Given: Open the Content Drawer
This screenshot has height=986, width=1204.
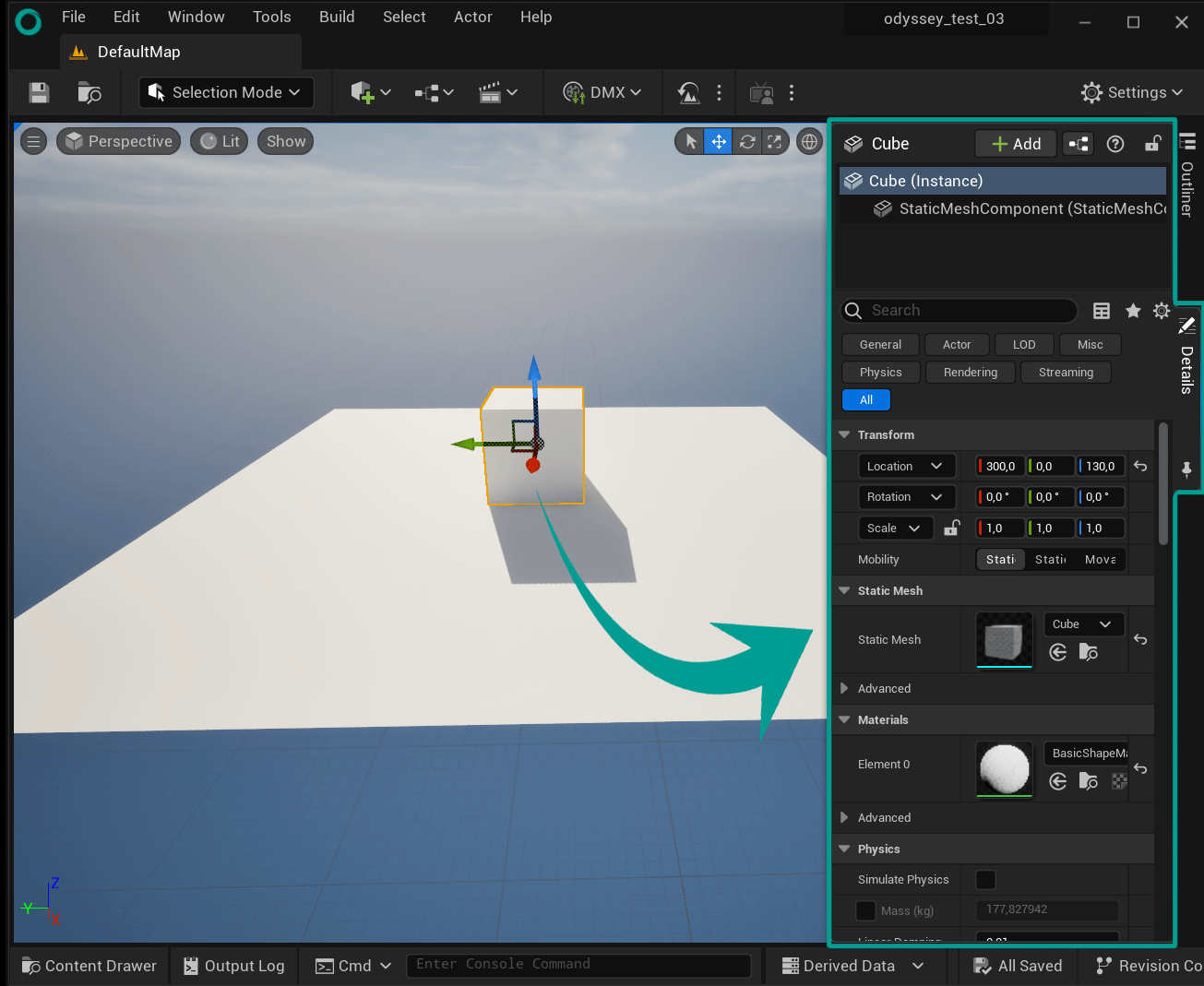Looking at the screenshot, I should coord(89,966).
